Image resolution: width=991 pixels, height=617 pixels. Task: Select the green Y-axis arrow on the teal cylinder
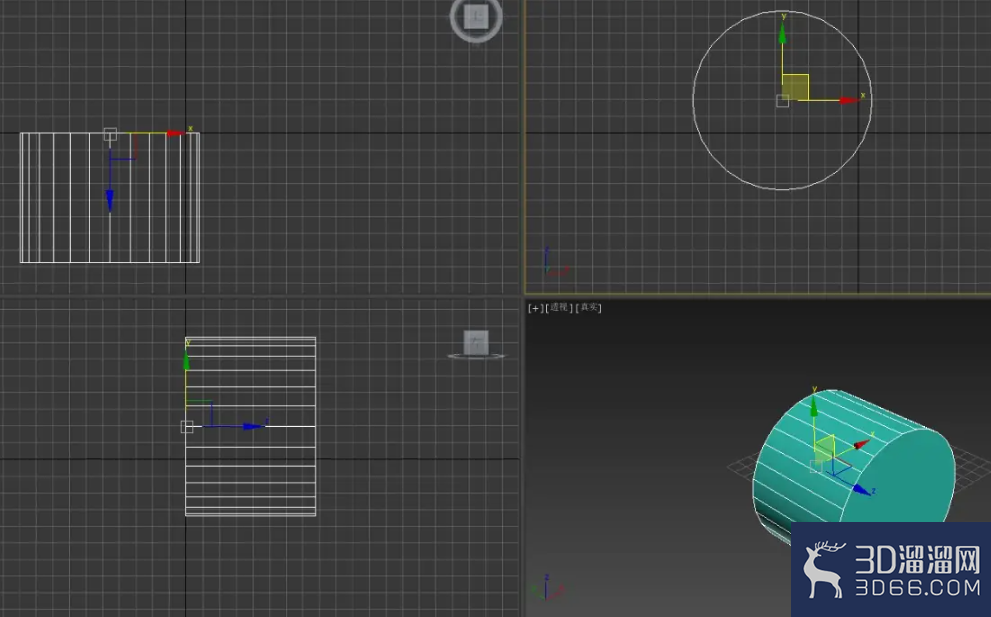coord(814,408)
